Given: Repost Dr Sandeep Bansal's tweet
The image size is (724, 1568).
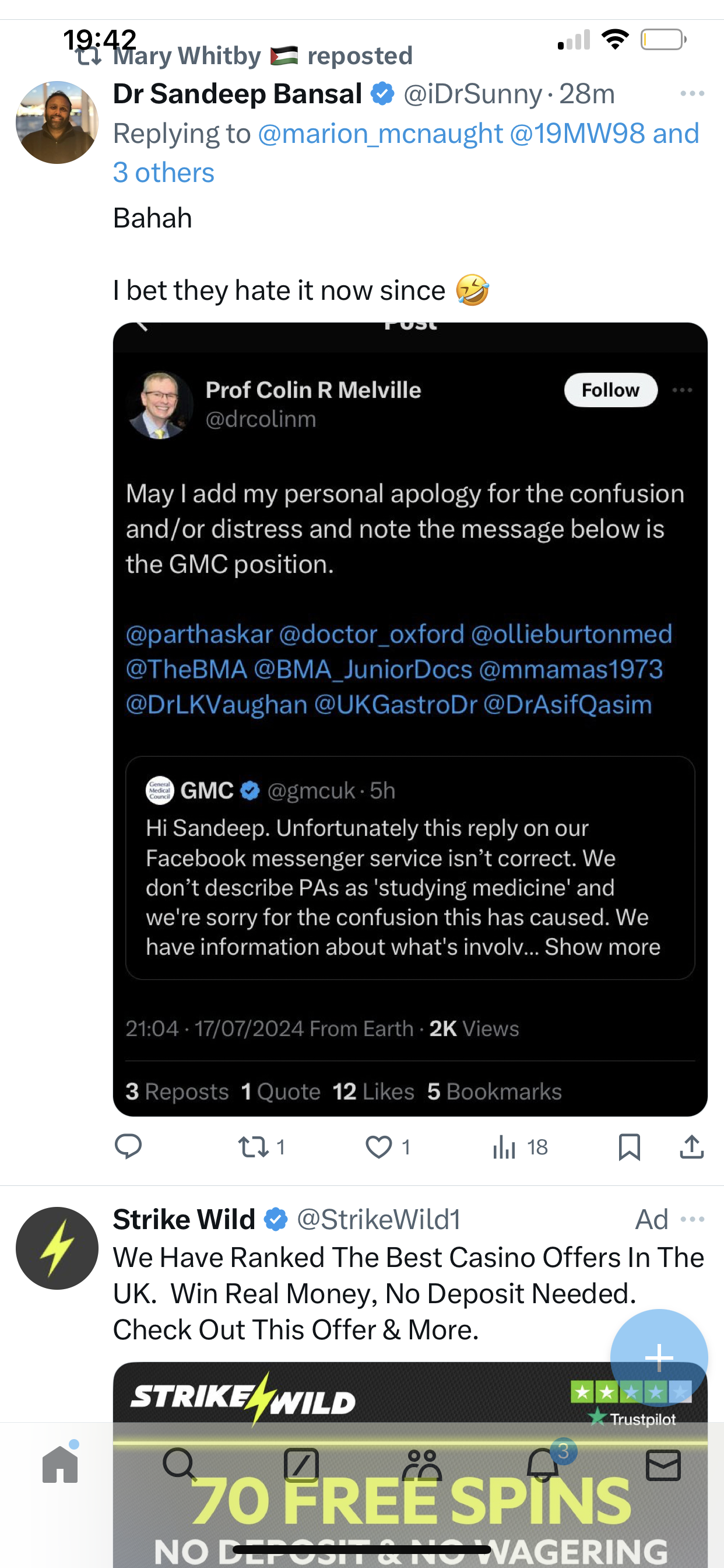Looking at the screenshot, I should (x=262, y=1147).
